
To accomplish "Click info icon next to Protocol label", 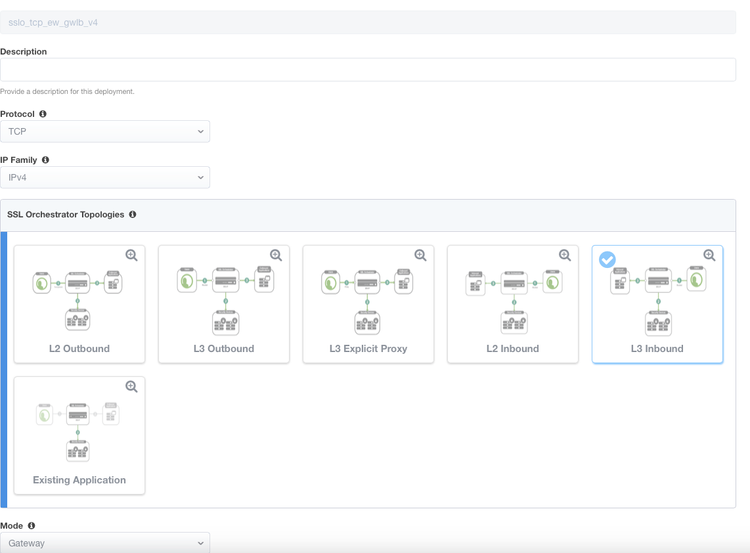I will tap(42, 114).
